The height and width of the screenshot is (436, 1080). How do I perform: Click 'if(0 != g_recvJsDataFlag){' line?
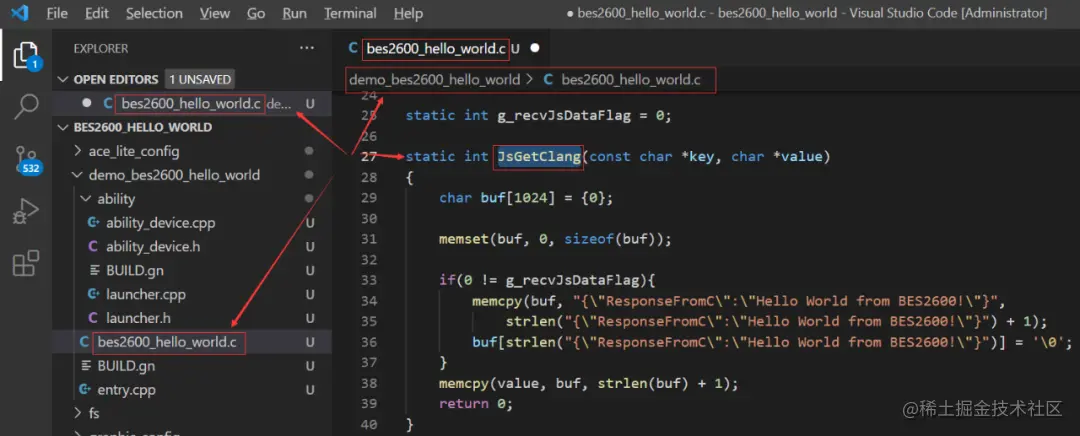(546, 280)
